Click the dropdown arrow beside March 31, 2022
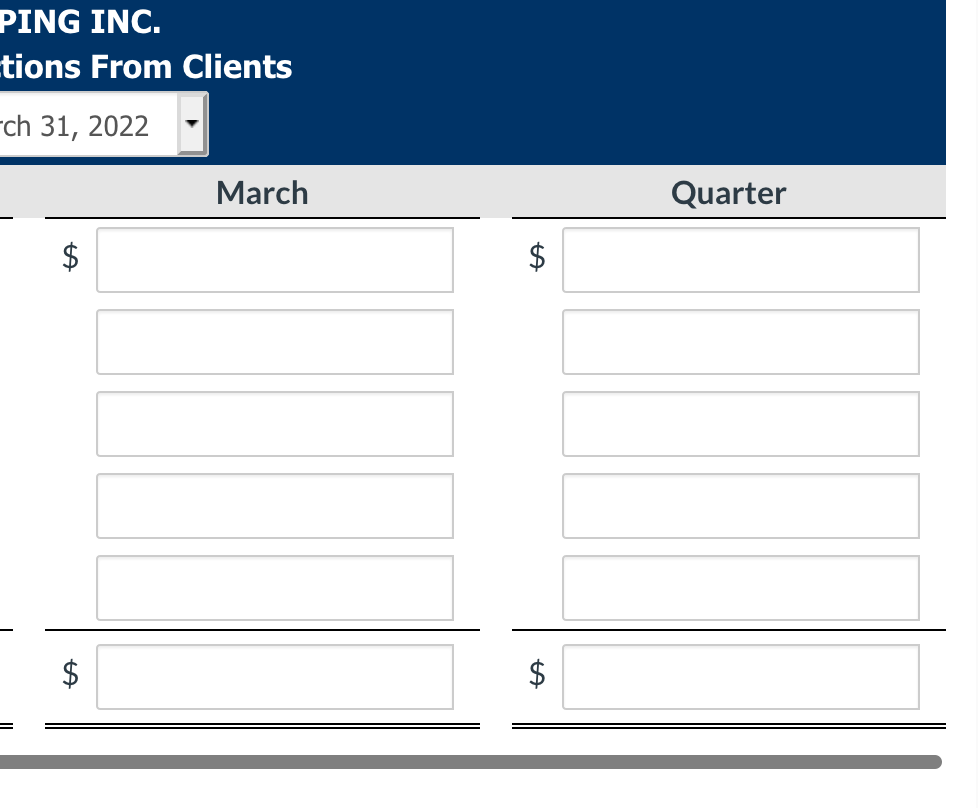Viewport: 978px width, 808px height. [x=192, y=124]
